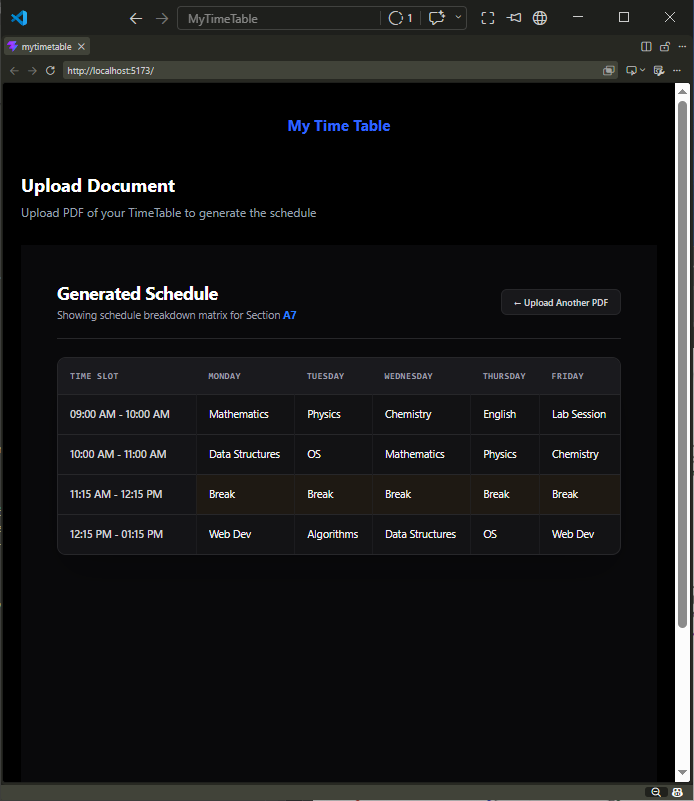
Task: Click the scrollbar up arrow
Action: [x=682, y=91]
